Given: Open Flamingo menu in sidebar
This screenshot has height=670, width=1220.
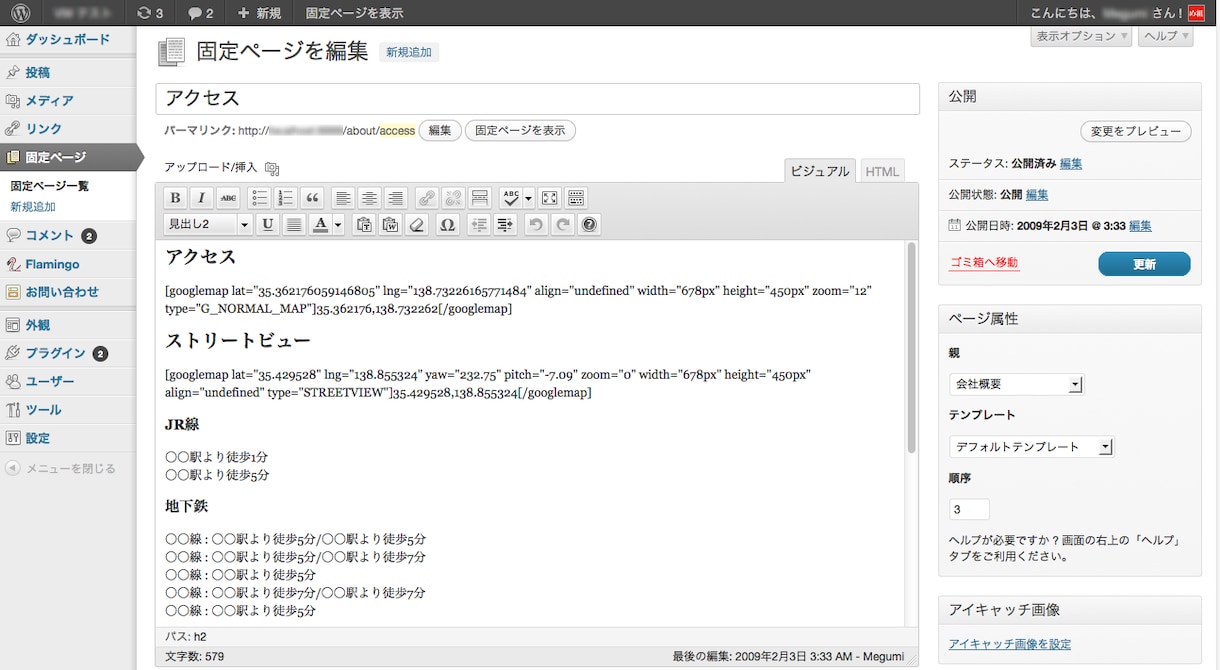Looking at the screenshot, I should click(68, 264).
